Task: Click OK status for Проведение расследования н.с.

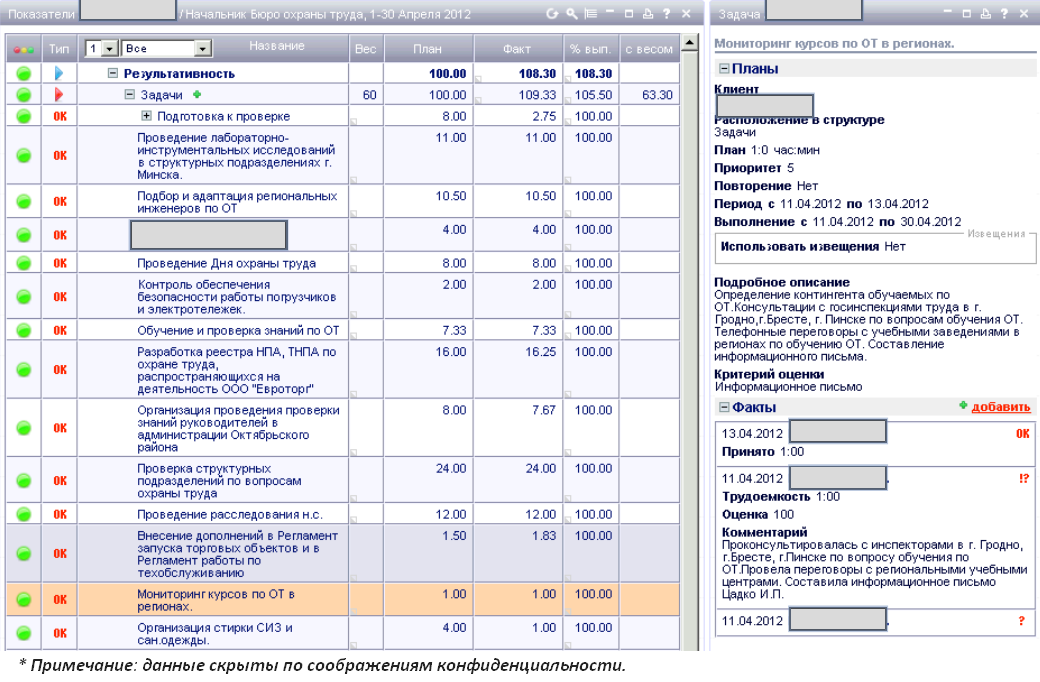Action: (60, 514)
